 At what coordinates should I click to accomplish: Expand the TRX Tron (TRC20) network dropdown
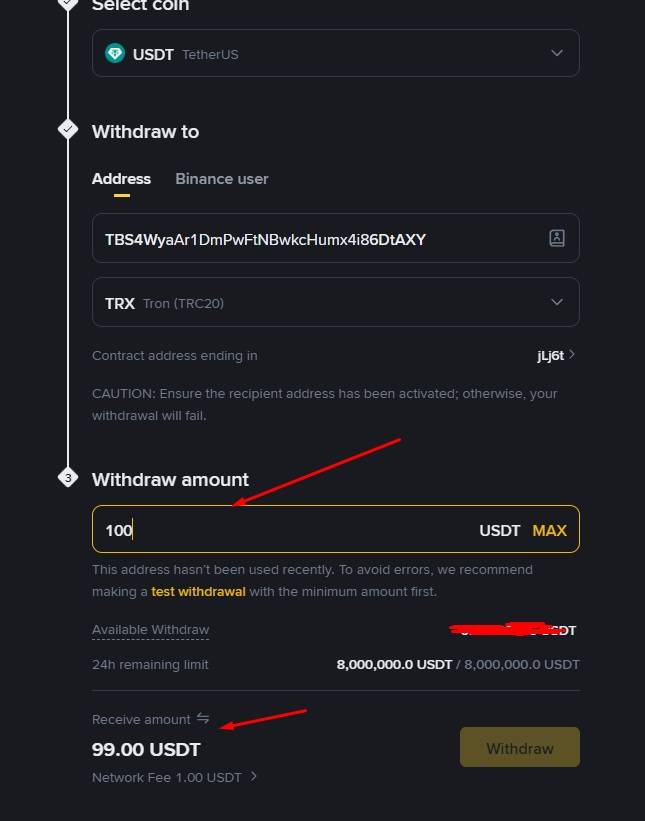click(335, 302)
